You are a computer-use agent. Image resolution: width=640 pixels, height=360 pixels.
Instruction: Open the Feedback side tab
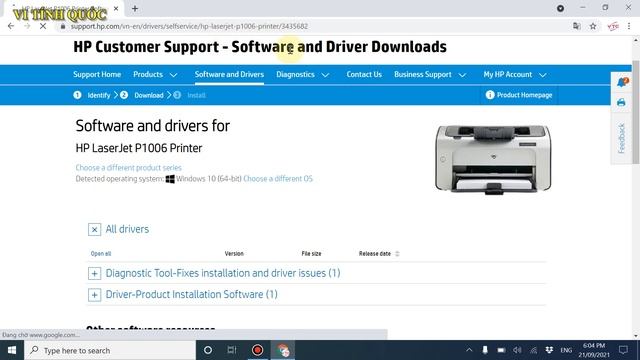point(621,138)
